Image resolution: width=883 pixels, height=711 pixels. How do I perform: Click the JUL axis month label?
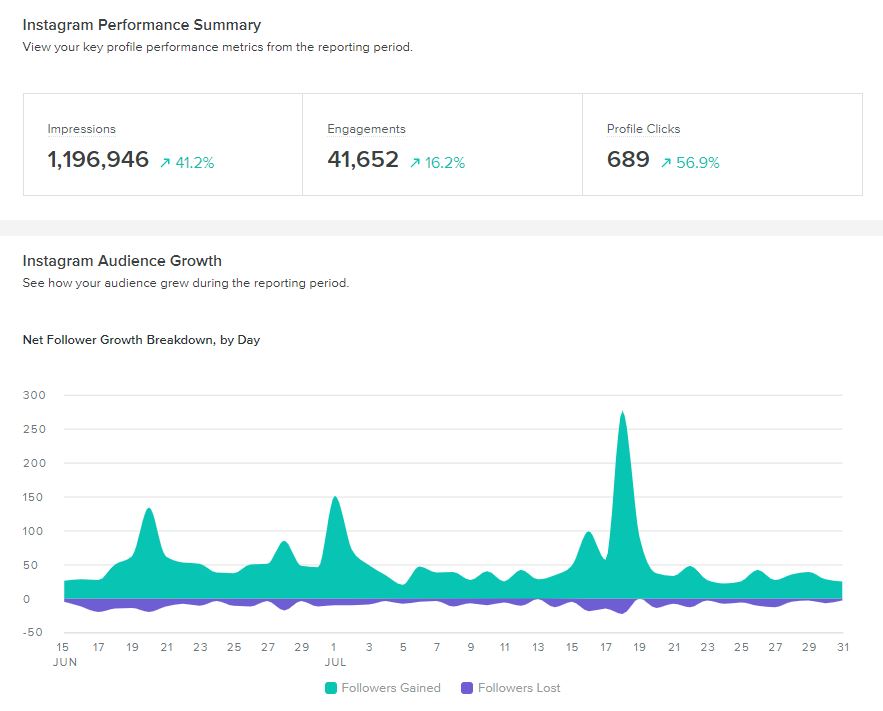click(335, 663)
